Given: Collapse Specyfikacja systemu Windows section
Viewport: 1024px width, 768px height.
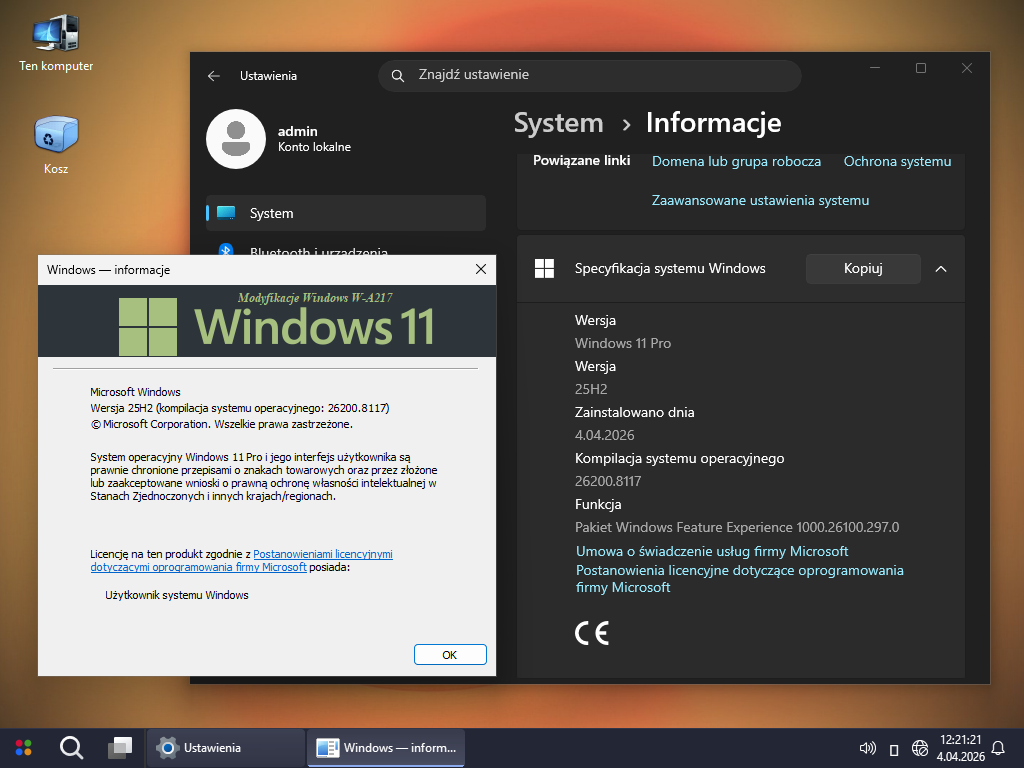Looking at the screenshot, I should click(941, 269).
